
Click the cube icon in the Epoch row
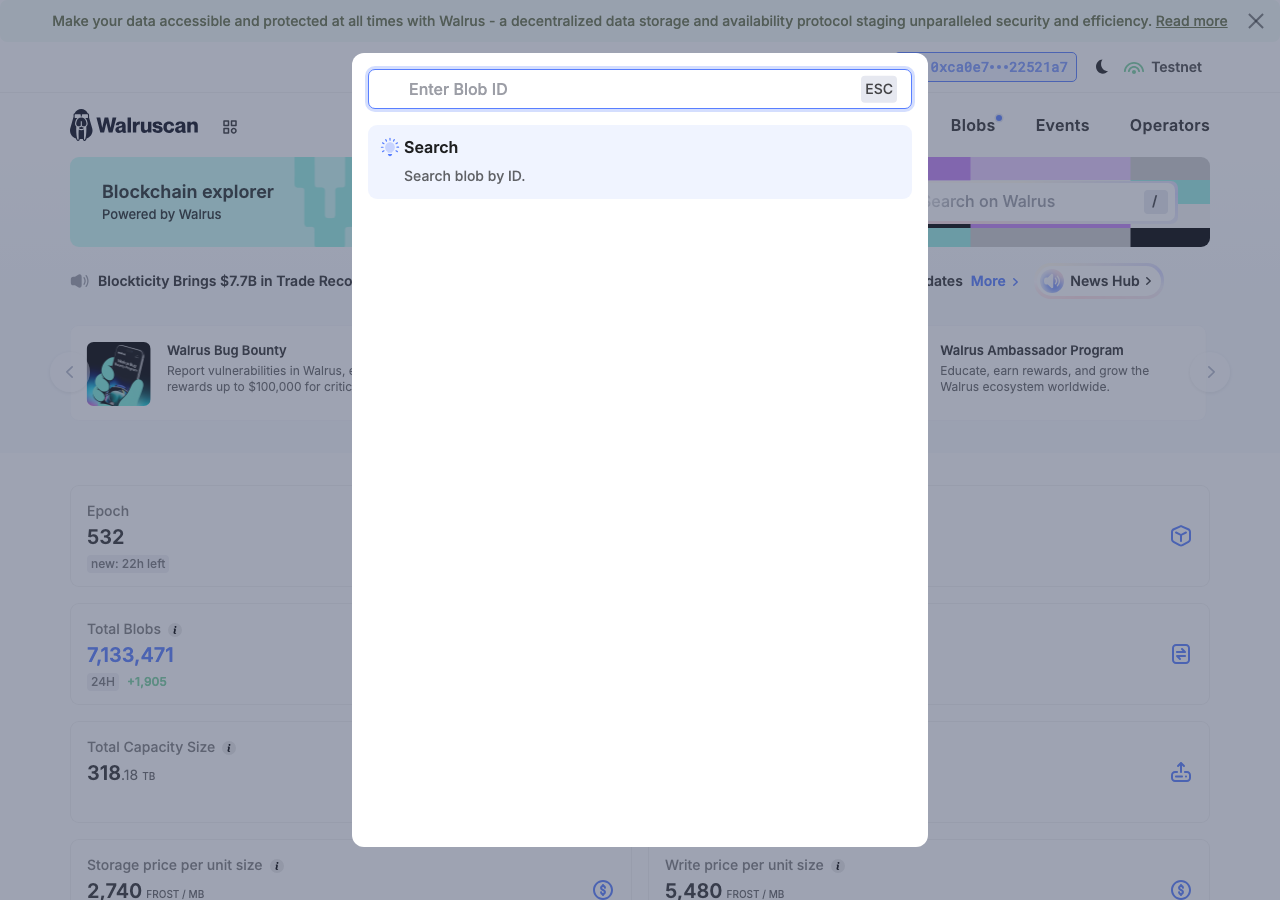pyautogui.click(x=1181, y=536)
